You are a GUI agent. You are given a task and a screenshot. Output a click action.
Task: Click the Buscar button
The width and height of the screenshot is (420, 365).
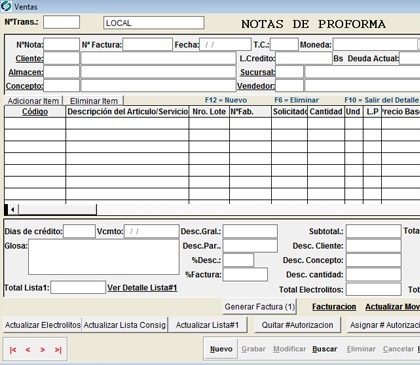325,349
